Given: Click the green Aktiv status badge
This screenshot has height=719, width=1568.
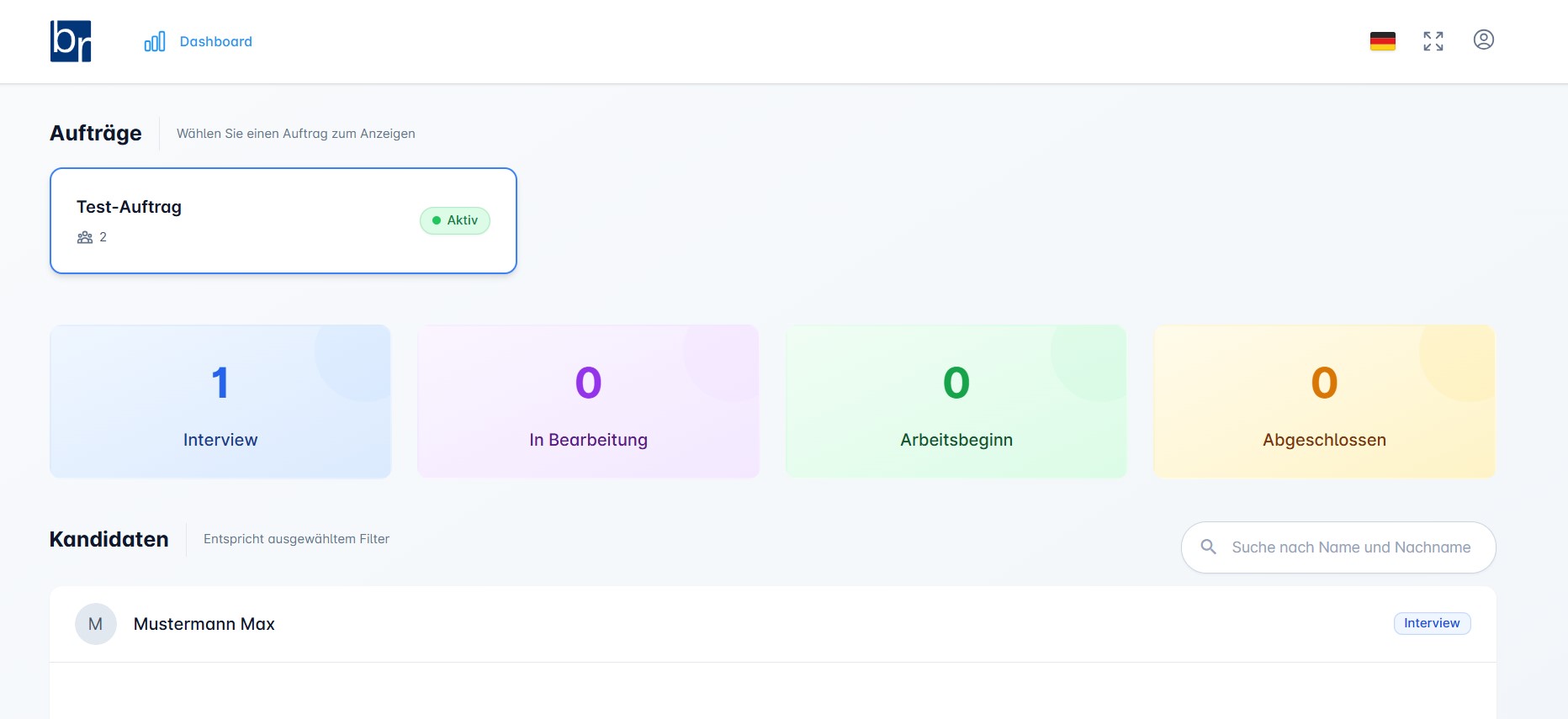Looking at the screenshot, I should coord(455,220).
